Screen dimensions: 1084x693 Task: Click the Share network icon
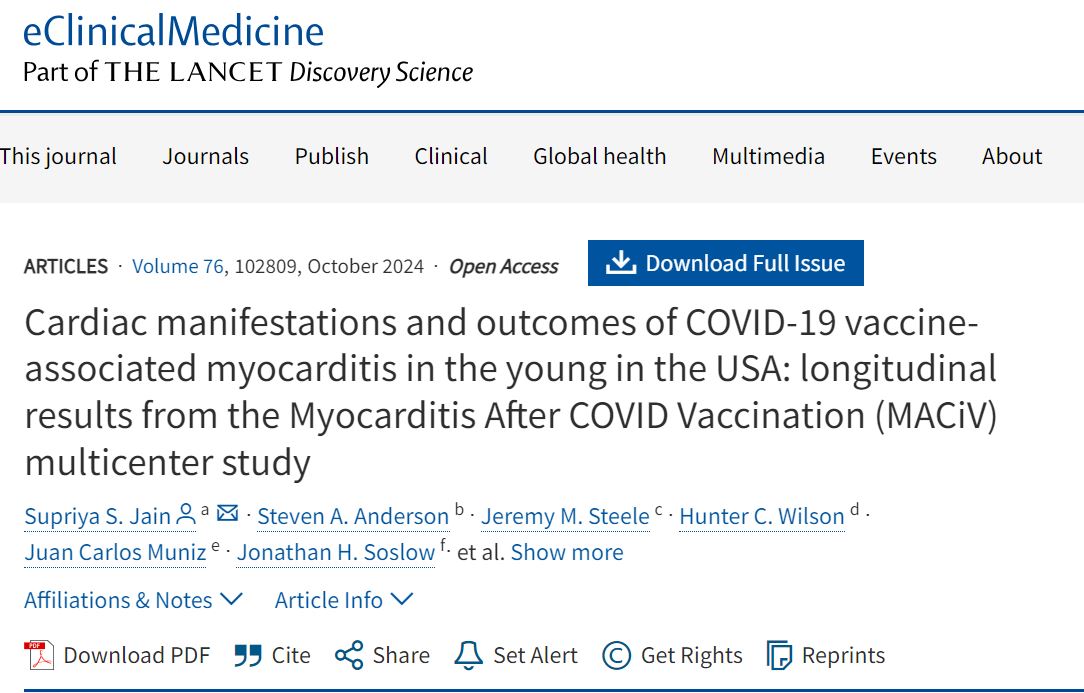[x=349, y=655]
